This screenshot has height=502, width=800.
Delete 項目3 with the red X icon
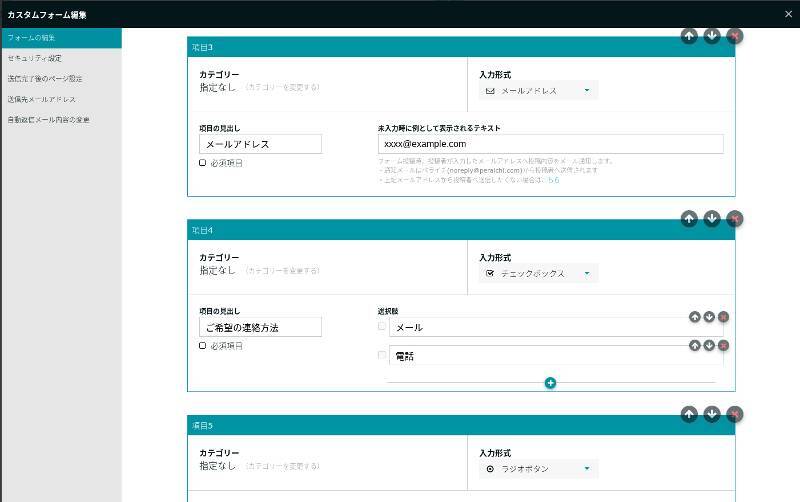tap(735, 36)
